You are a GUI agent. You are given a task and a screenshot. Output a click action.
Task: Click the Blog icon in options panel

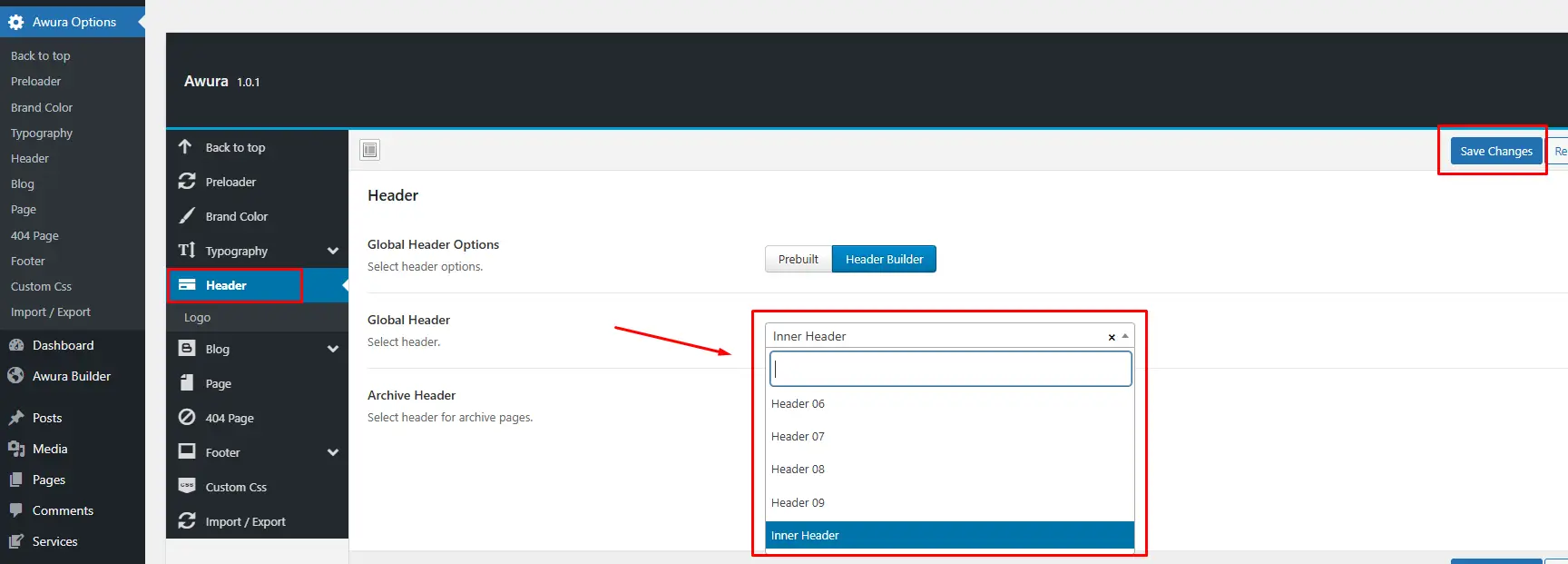point(187,348)
